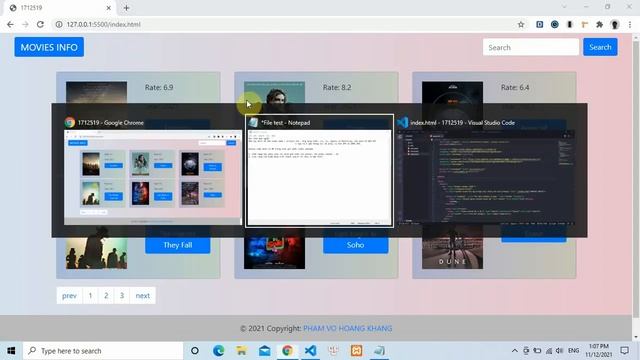Image resolution: width=640 pixels, height=360 pixels.
Task: Open Notepad from the taskbar
Action: [379, 351]
